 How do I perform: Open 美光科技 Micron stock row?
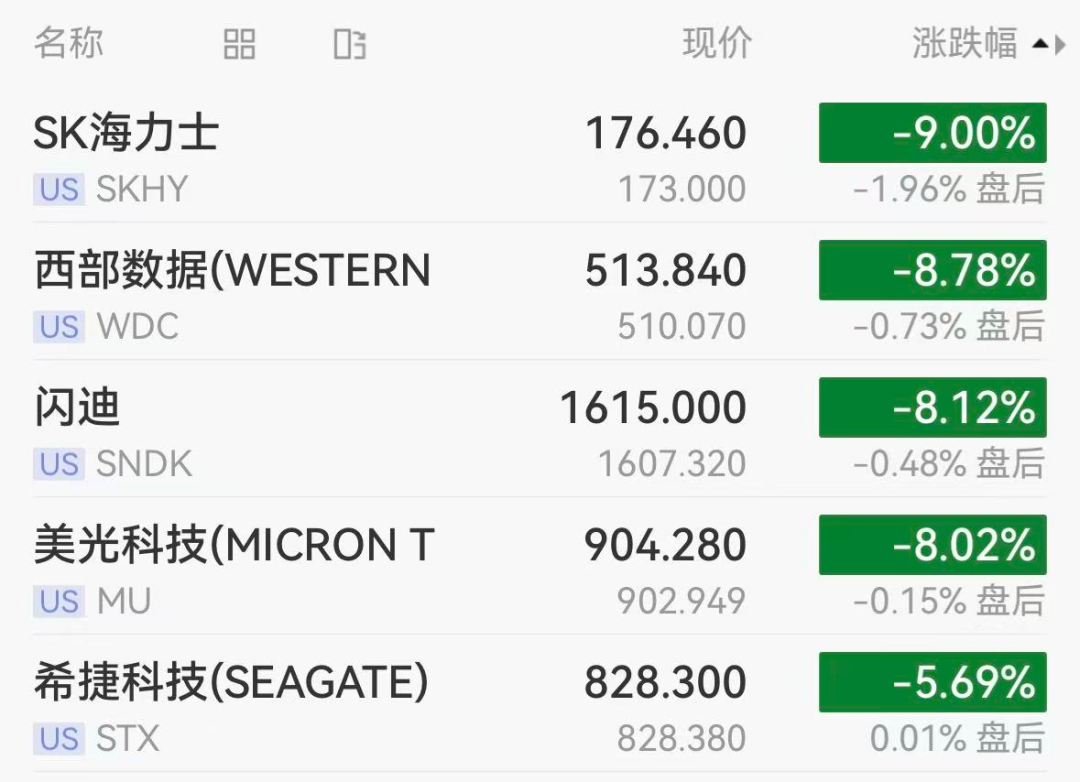(539, 566)
